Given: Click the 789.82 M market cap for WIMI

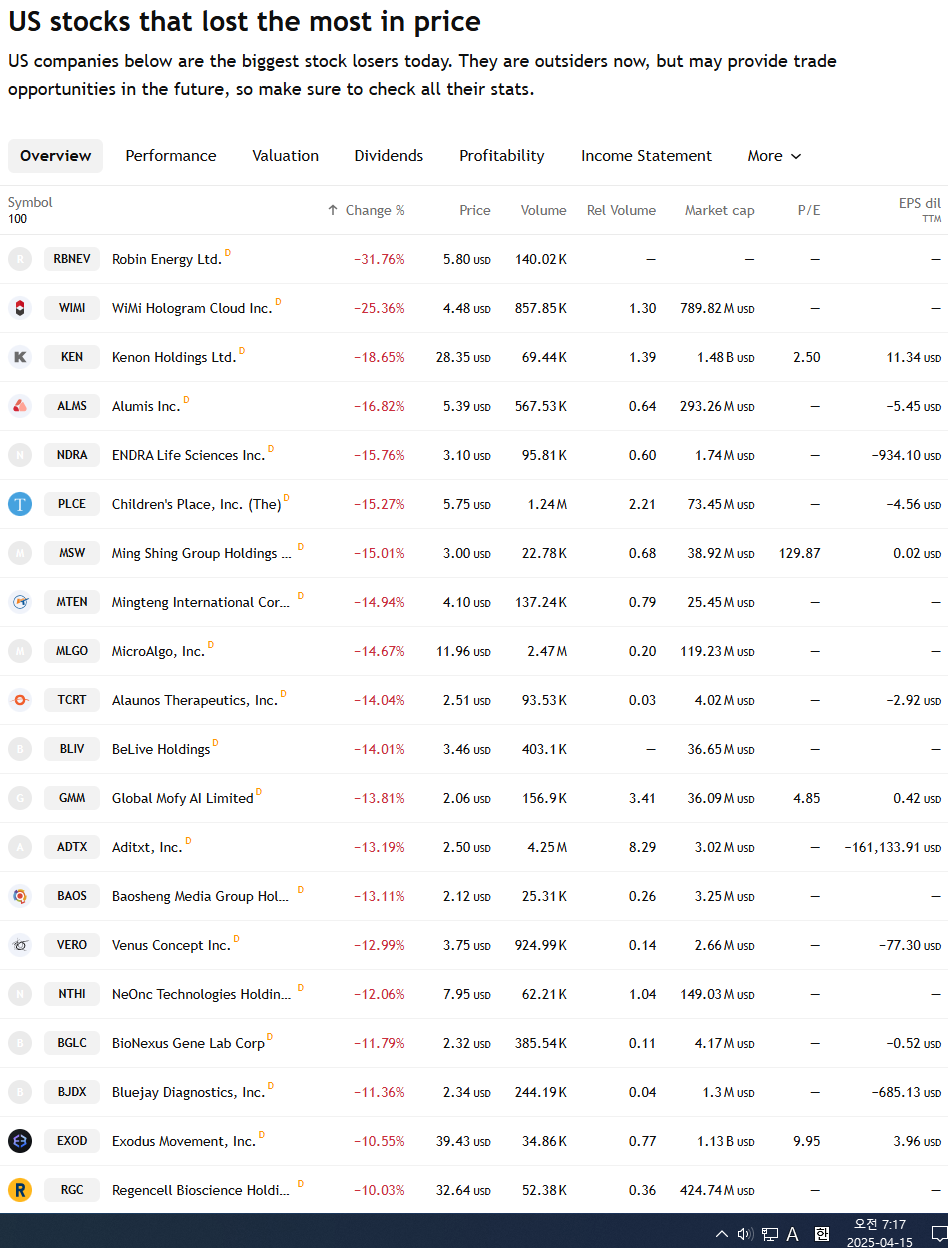Looking at the screenshot, I should pos(716,308).
